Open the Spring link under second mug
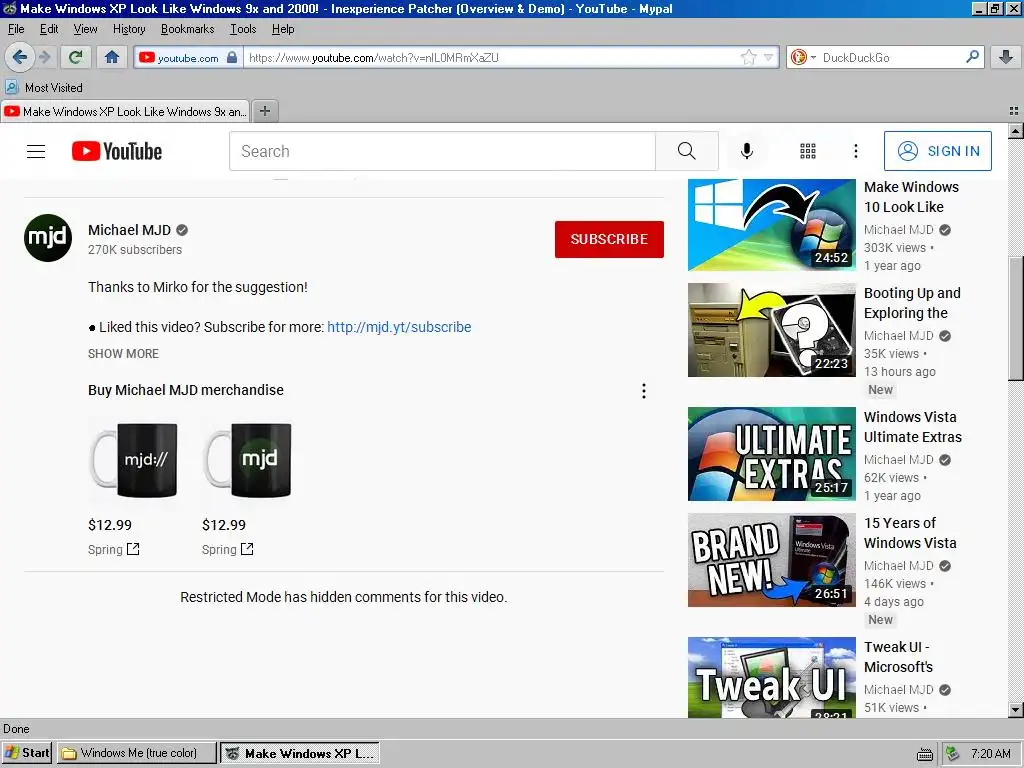Viewport: 1024px width, 768px height. [228, 549]
